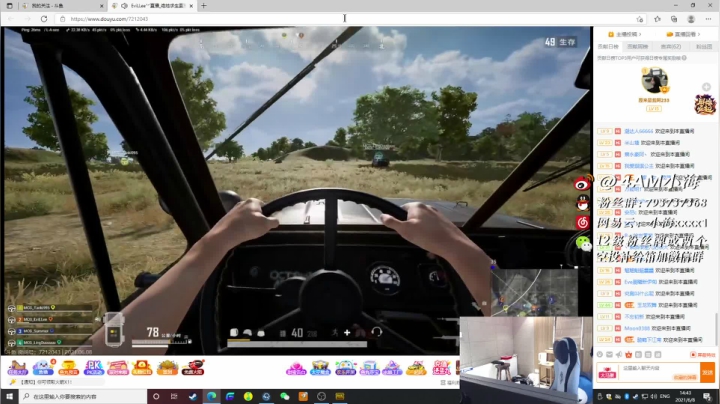Open the 粉丝团 tab
The height and width of the screenshot is (404, 720).
pos(703,46)
